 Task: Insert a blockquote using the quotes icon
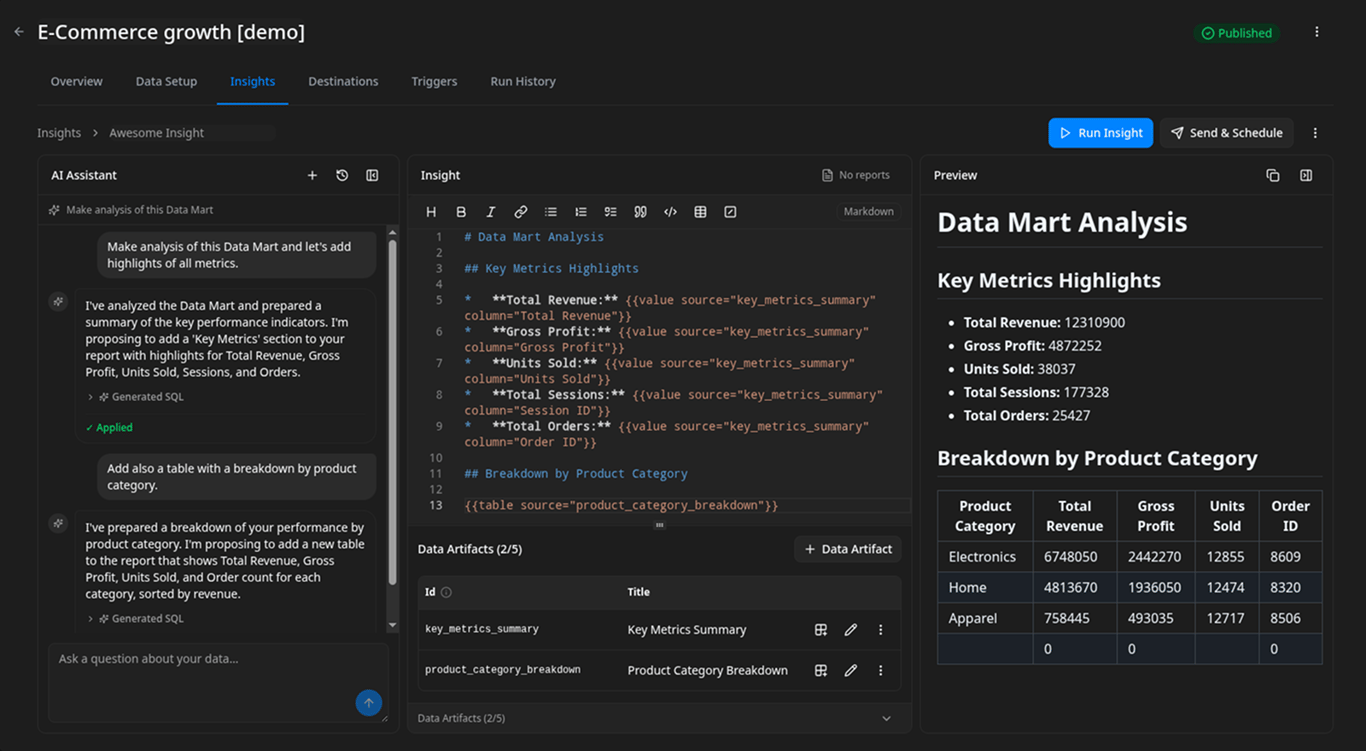640,211
